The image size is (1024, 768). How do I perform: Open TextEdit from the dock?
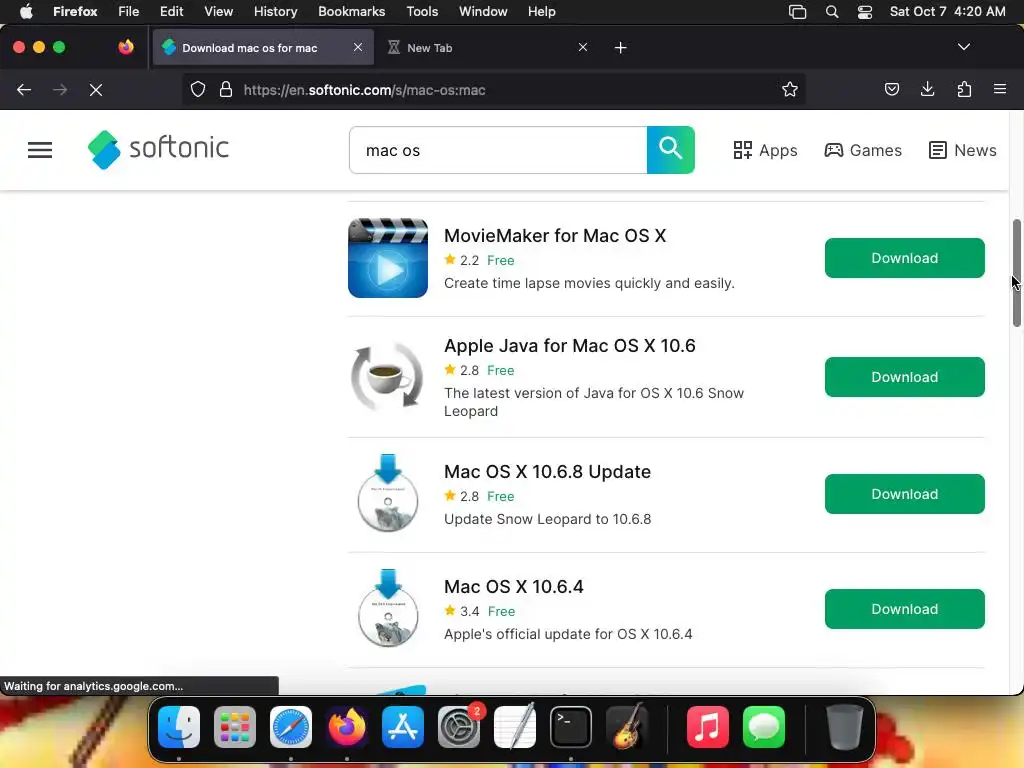515,726
